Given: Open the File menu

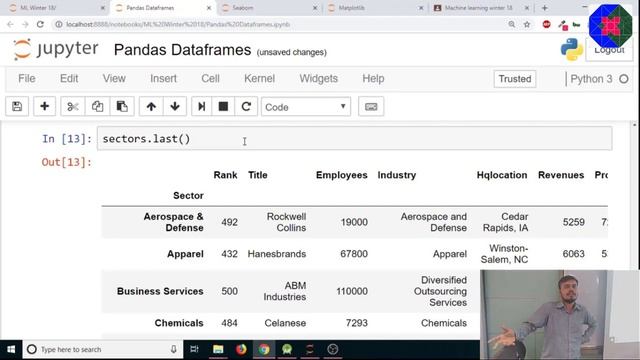Looking at the screenshot, I should tap(27, 78).
